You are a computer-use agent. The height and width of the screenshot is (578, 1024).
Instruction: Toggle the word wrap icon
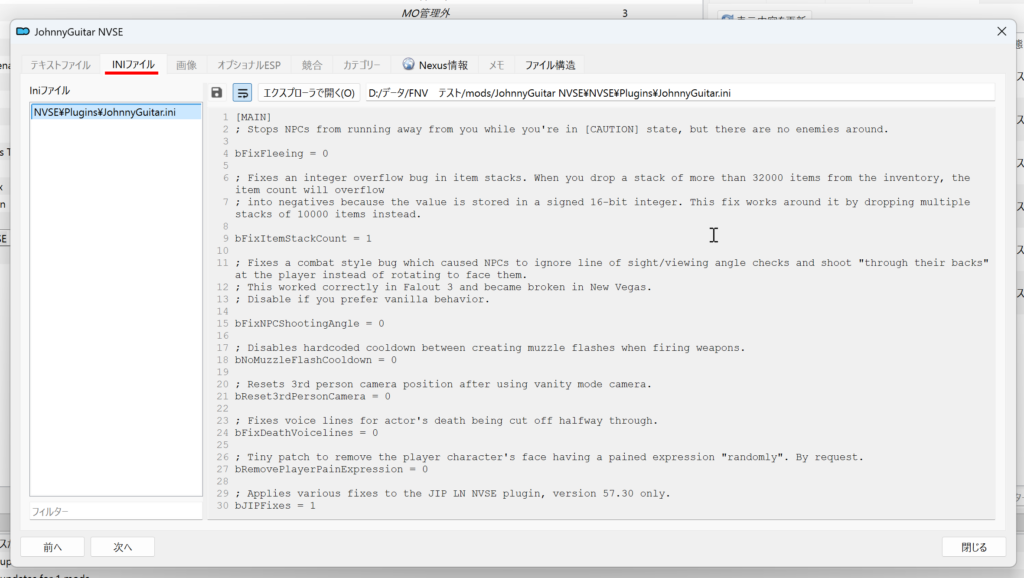click(242, 93)
